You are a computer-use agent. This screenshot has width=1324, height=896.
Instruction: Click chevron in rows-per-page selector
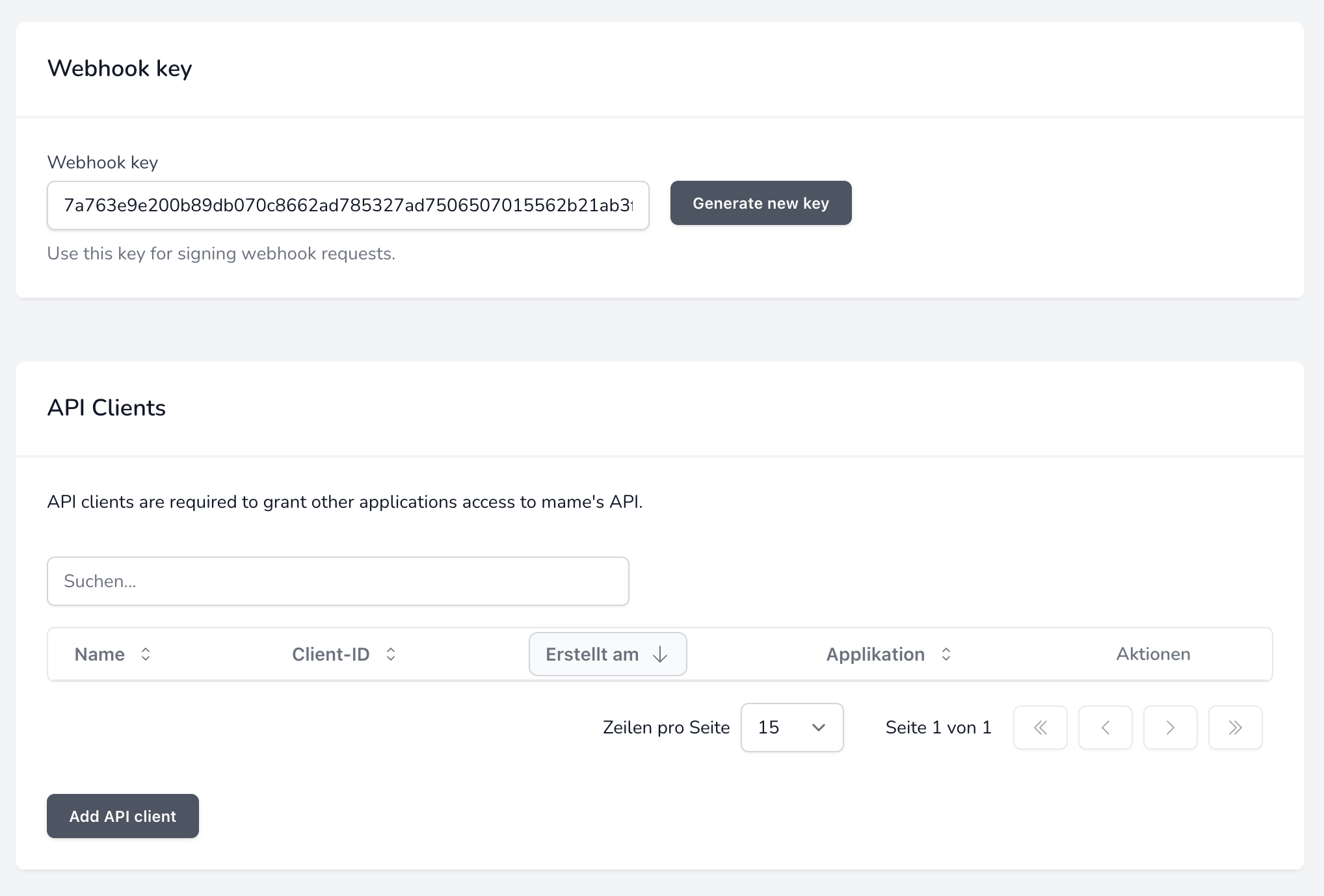point(819,728)
